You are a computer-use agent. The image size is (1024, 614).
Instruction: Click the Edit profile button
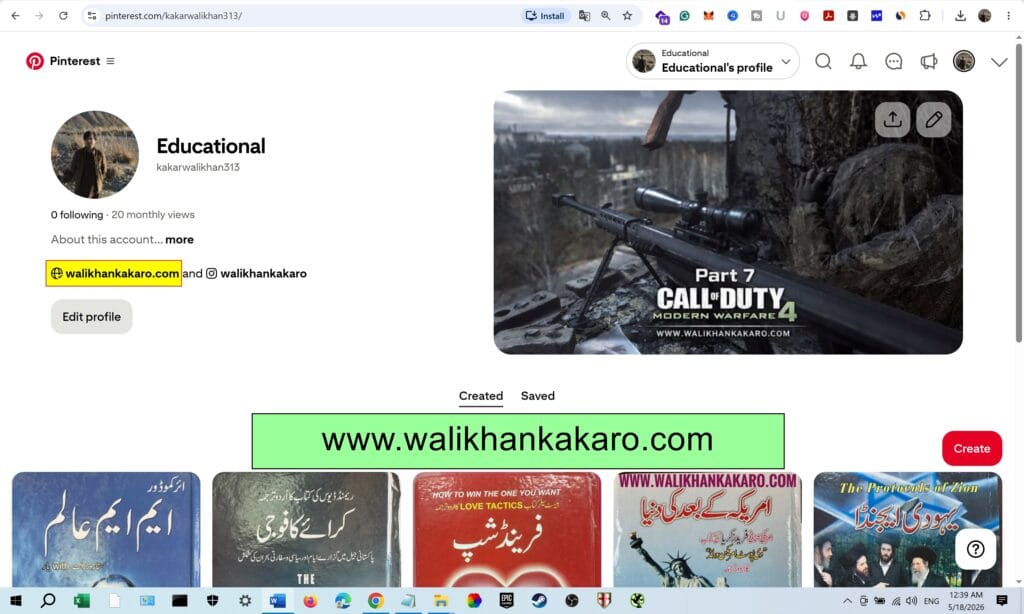pyautogui.click(x=91, y=317)
